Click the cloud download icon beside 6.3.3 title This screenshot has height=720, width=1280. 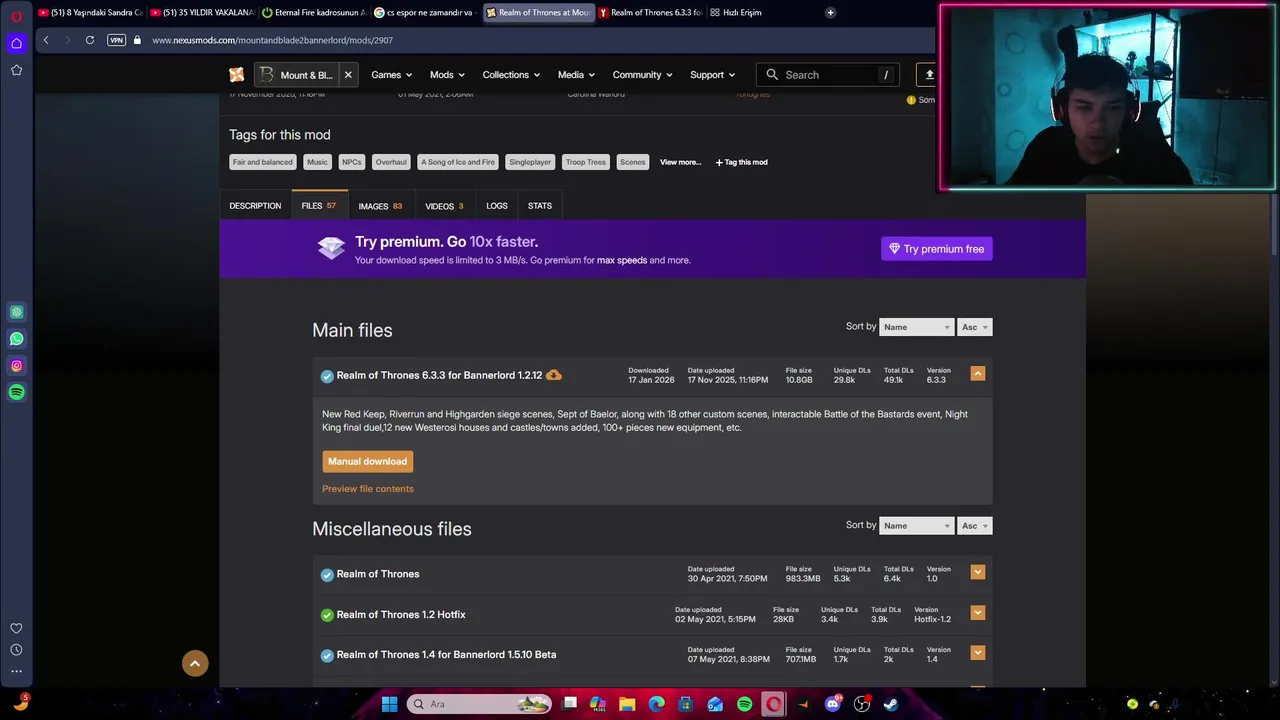click(x=554, y=375)
